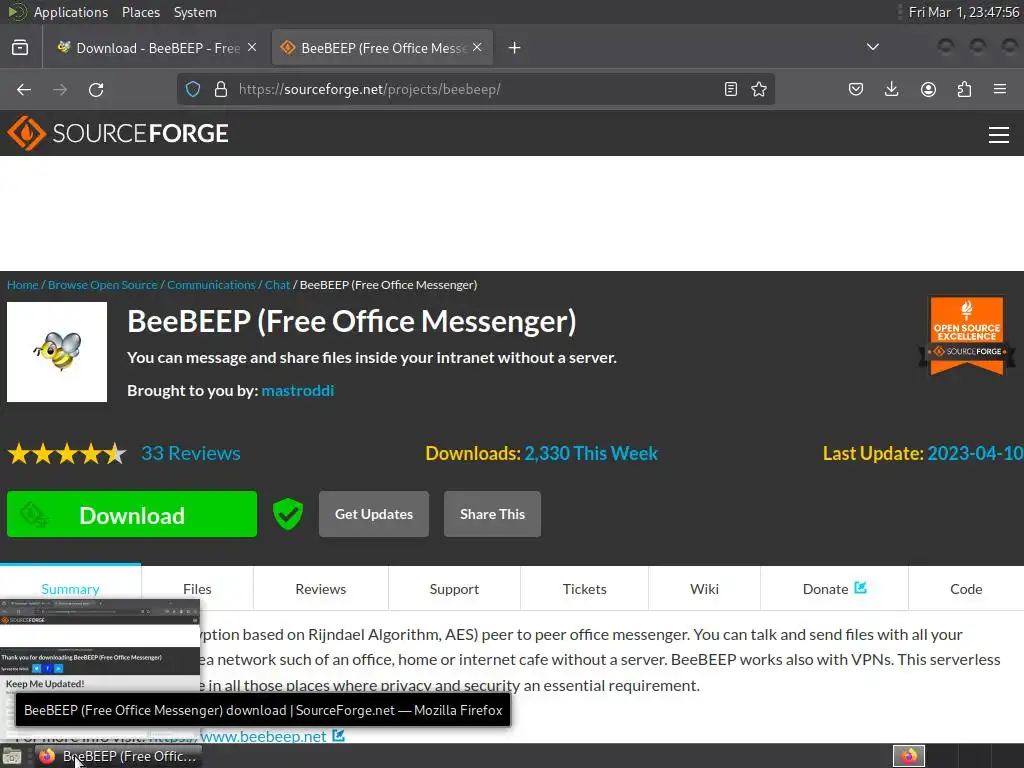Click the Browse Open Source breadcrumb
This screenshot has width=1024, height=768.
[x=103, y=285]
